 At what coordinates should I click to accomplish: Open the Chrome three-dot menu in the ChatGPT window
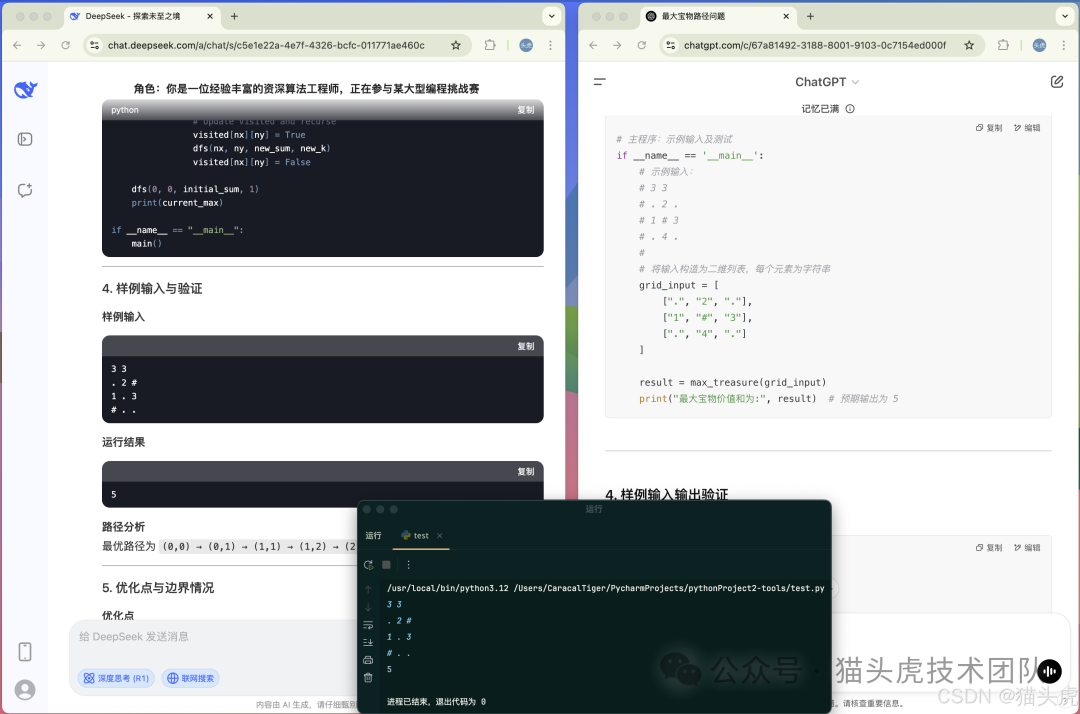1064,45
